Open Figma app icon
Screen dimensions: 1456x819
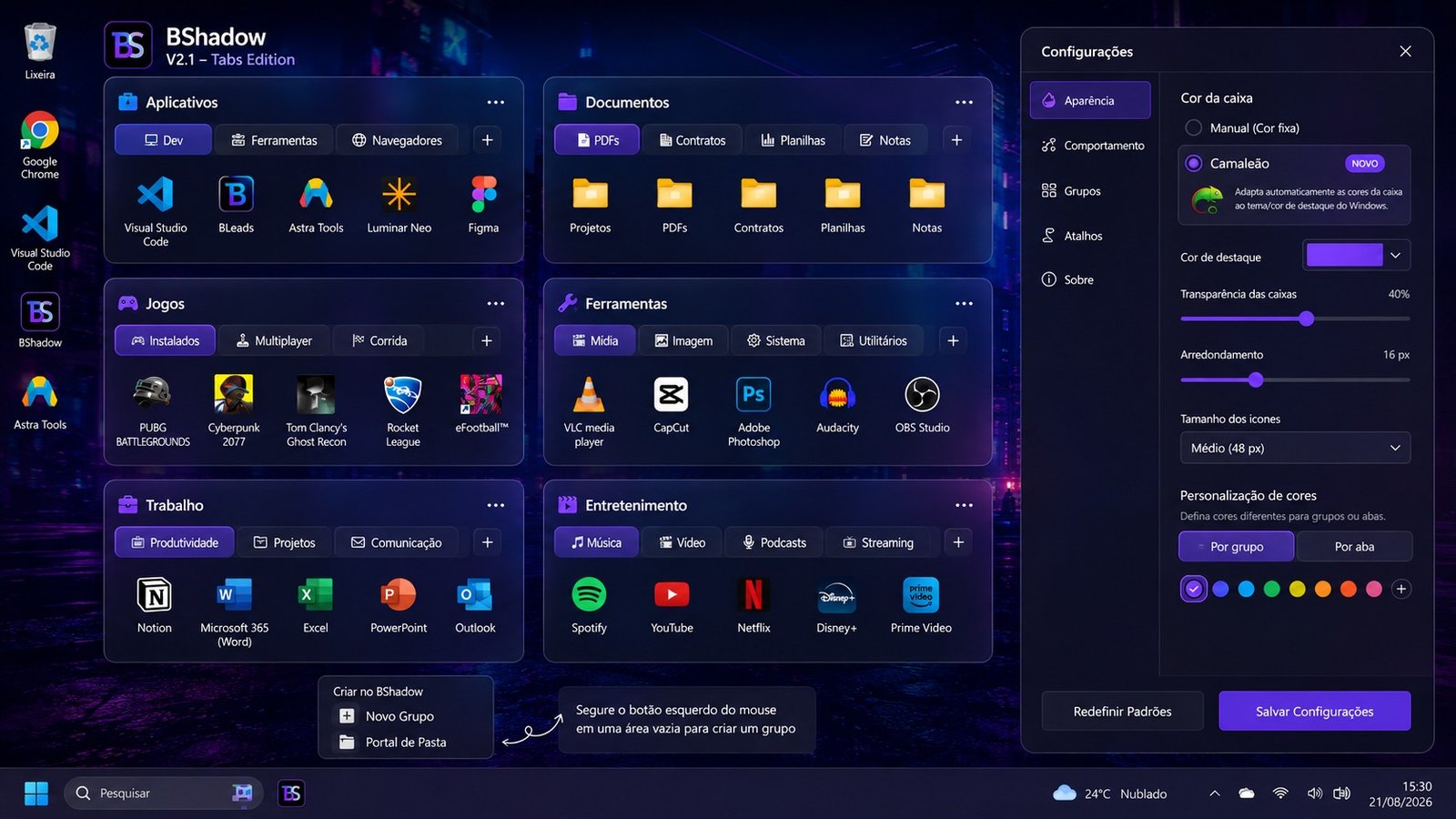point(483,195)
